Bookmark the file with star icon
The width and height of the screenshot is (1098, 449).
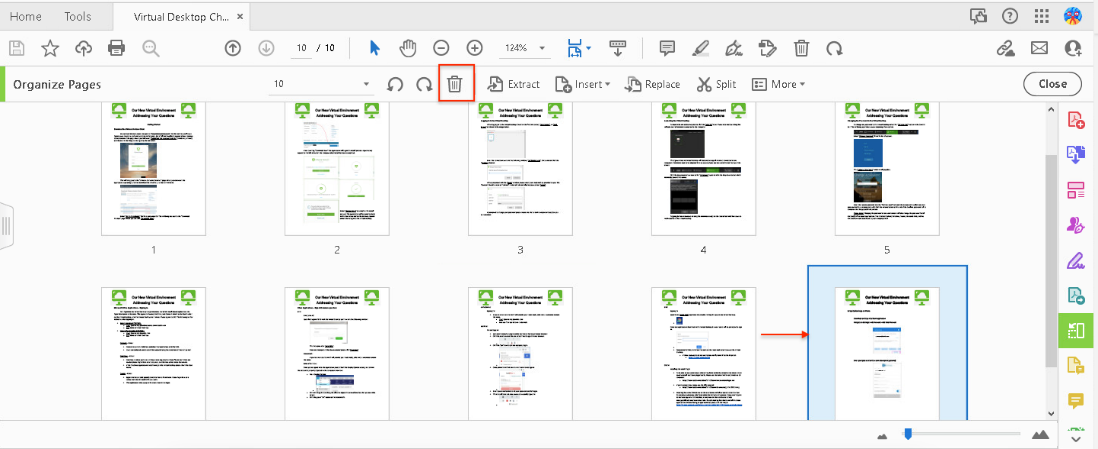(49, 48)
